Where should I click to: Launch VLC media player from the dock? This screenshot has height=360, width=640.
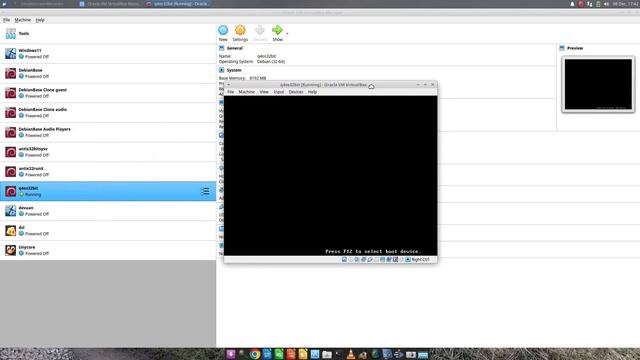pyautogui.click(x=351, y=354)
